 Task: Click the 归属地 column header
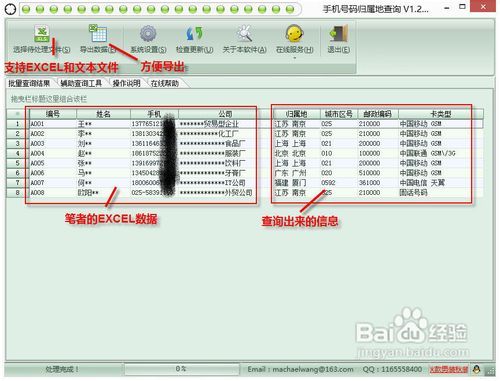click(297, 114)
